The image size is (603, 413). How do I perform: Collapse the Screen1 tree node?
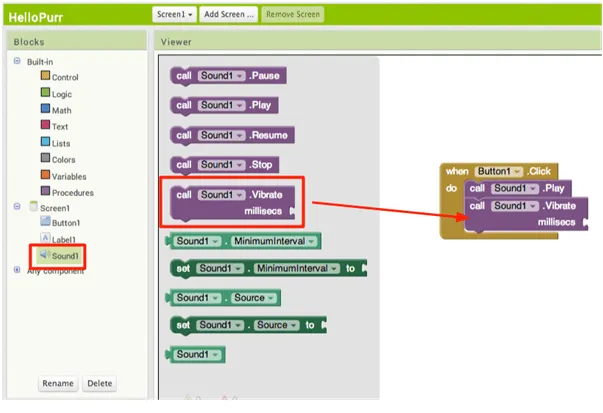[x=17, y=207]
